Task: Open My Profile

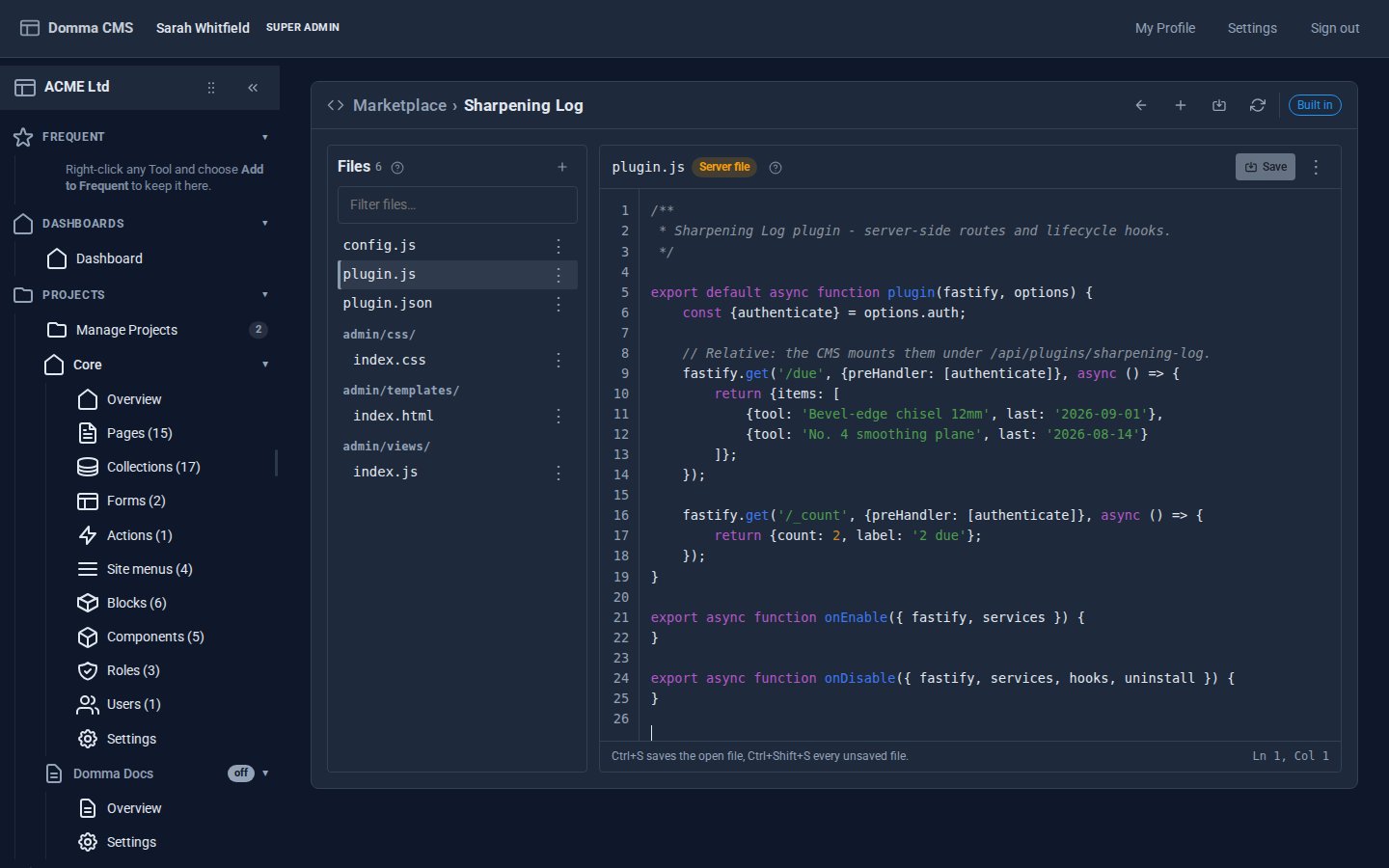Action: [1165, 28]
